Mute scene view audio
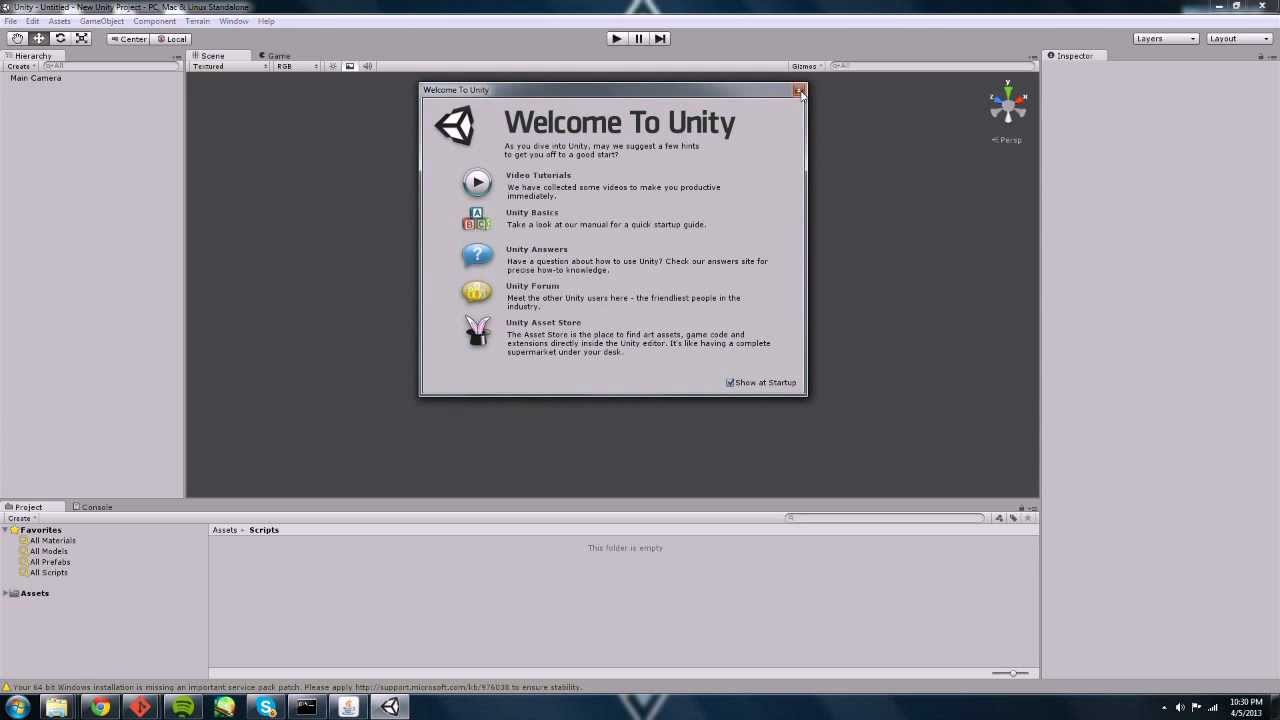 [x=367, y=65]
